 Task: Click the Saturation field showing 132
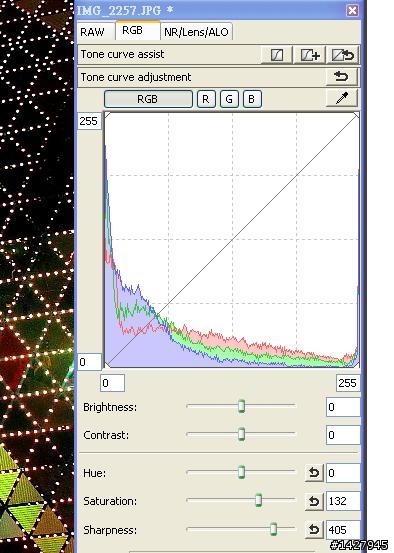point(343,501)
